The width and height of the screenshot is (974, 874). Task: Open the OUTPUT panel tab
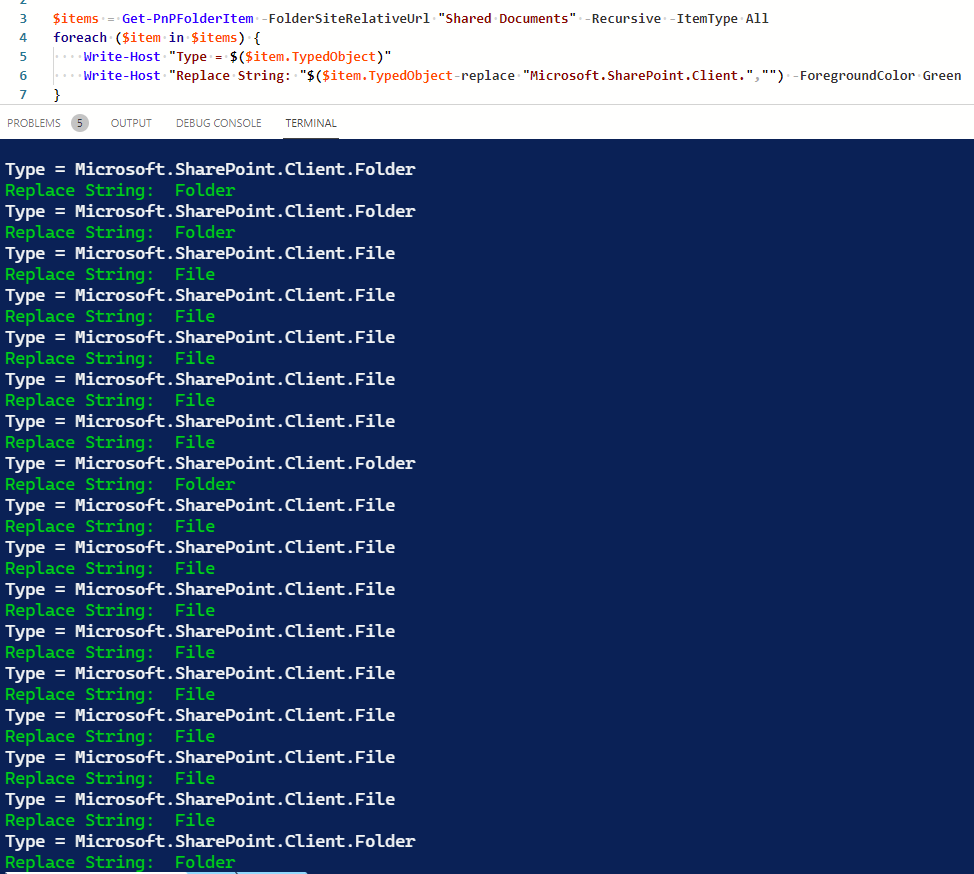tap(130, 122)
